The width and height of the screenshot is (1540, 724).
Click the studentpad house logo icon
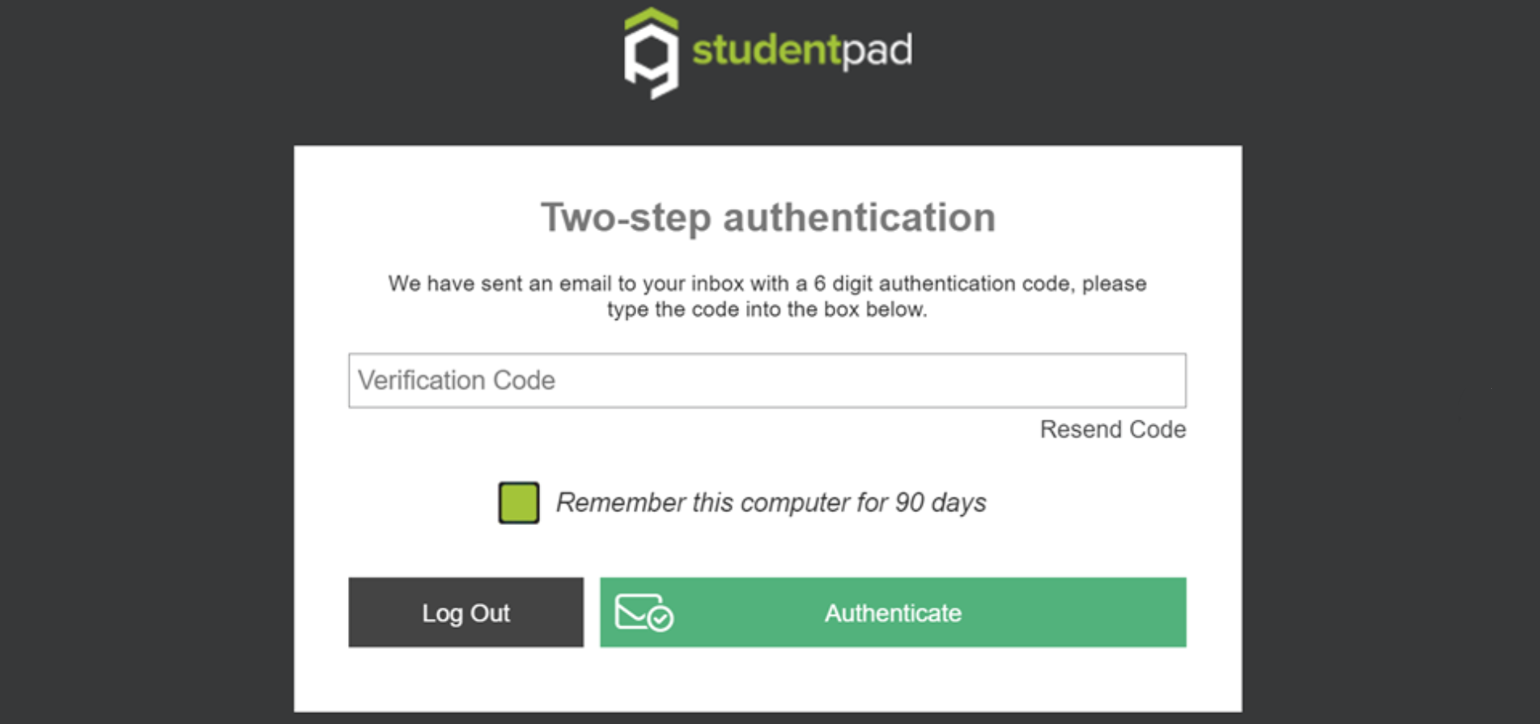point(651,56)
